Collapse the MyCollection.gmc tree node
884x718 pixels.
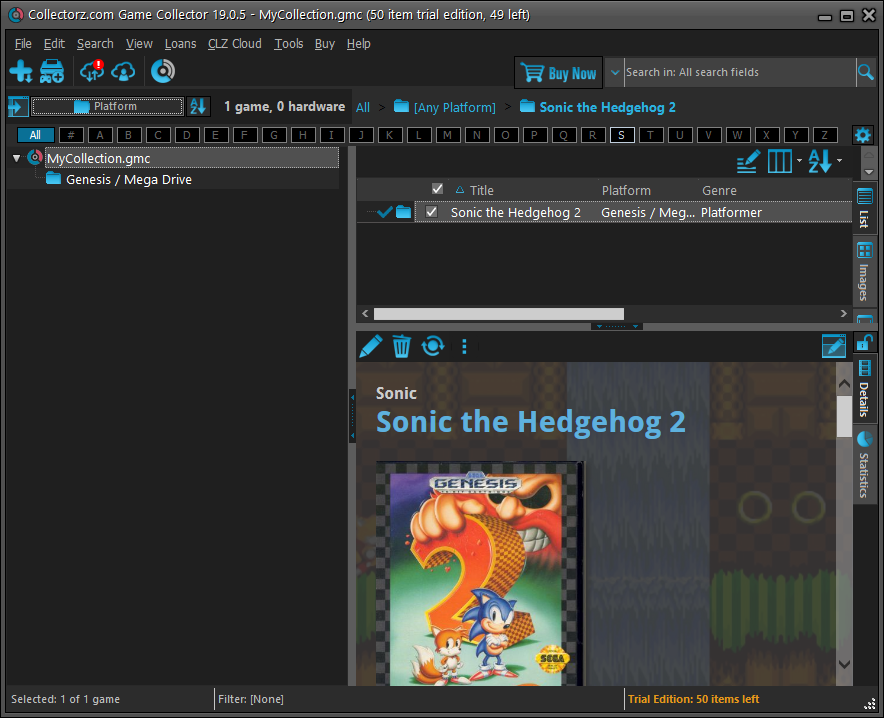coord(16,158)
